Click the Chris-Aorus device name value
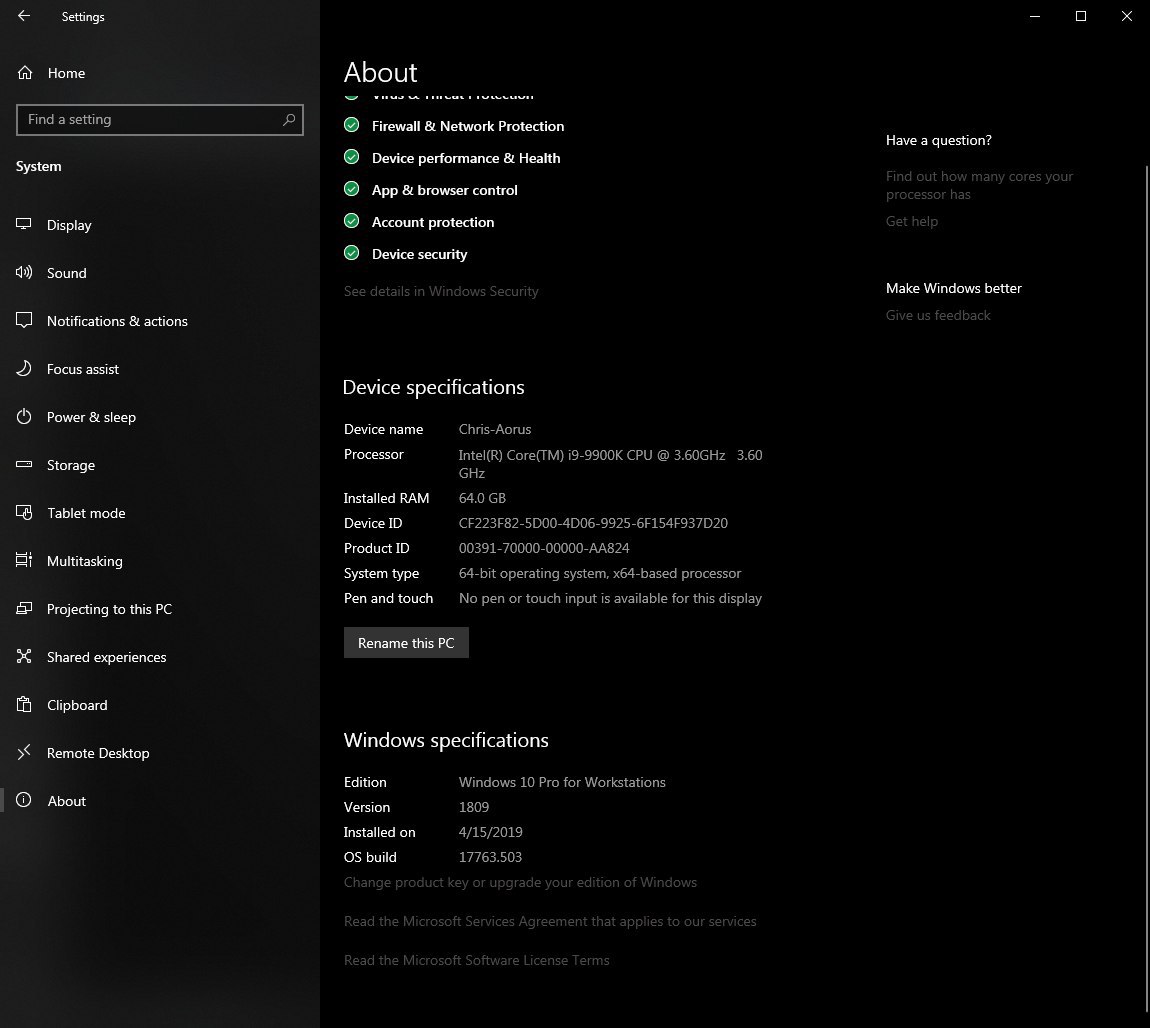The width and height of the screenshot is (1150, 1028). pos(495,429)
